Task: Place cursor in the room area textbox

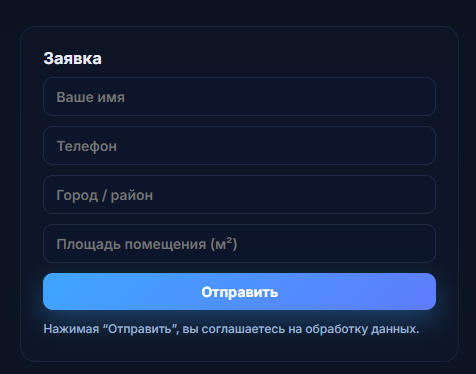Action: (x=239, y=244)
